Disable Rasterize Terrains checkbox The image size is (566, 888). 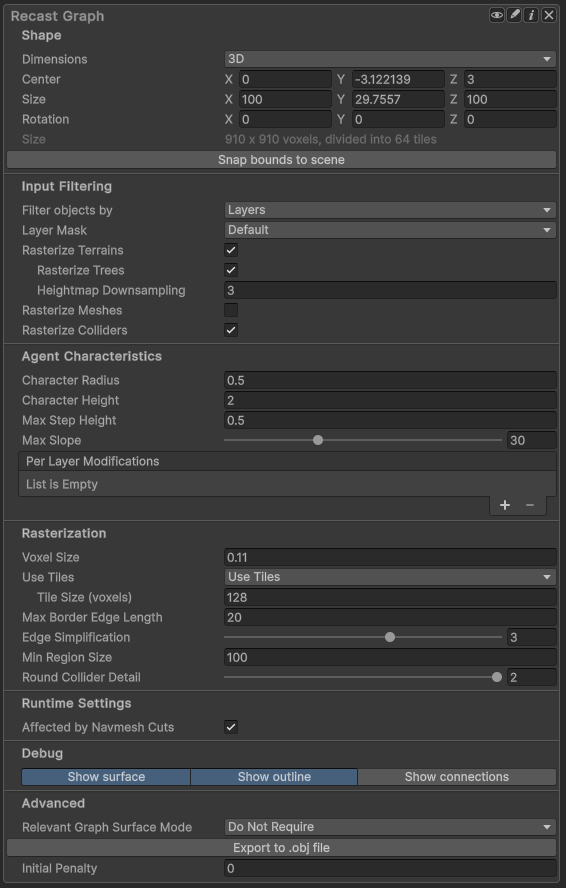(x=231, y=250)
